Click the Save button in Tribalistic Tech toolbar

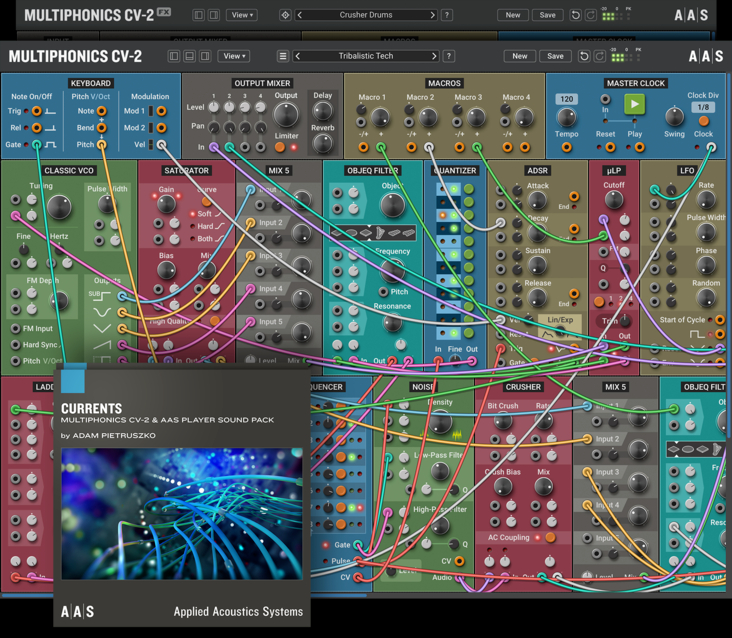point(555,56)
